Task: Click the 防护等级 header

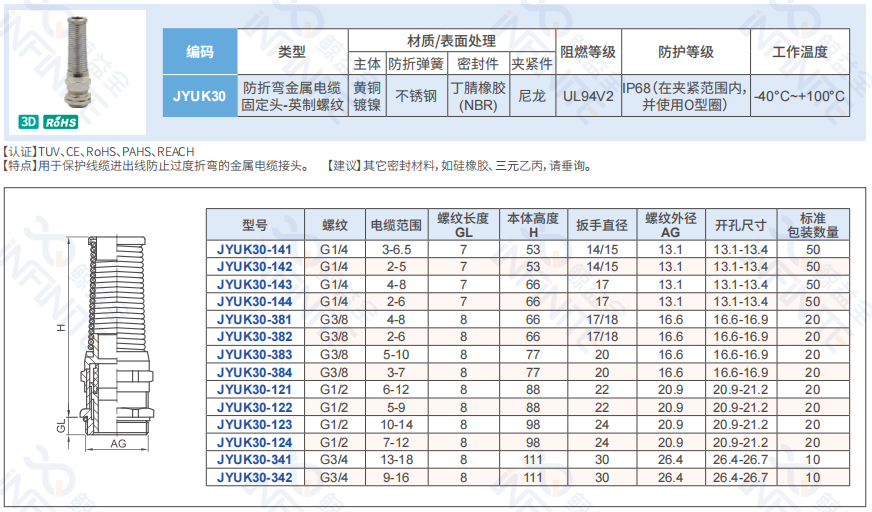Action: tap(686, 52)
